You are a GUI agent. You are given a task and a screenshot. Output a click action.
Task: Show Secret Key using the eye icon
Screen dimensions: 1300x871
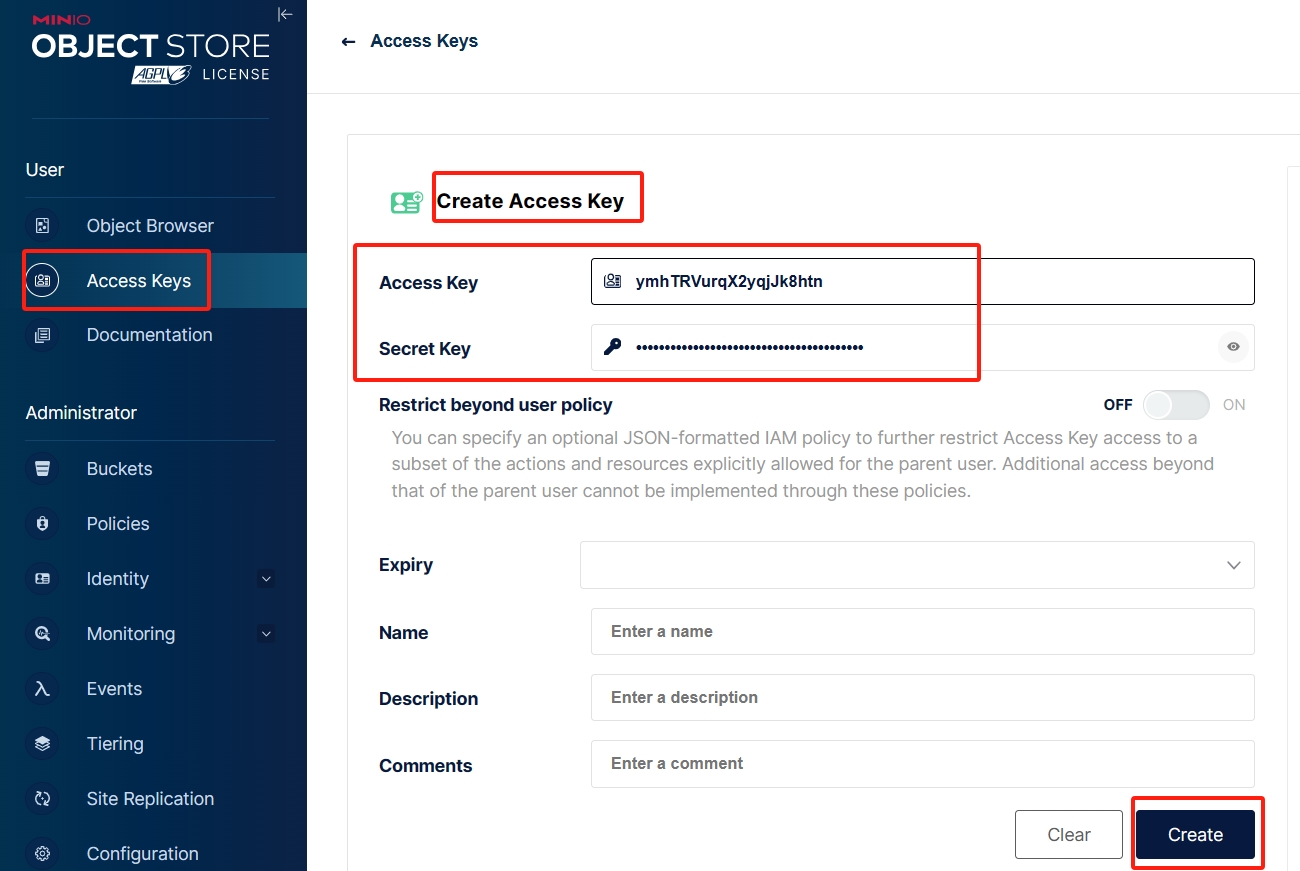coord(1233,347)
